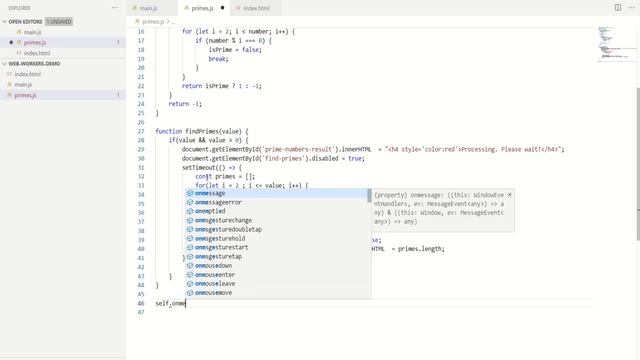Screen dimensions: 640x360
Task: Click the editor vertical scrollbar
Action: pyautogui.click(x=638, y=163)
